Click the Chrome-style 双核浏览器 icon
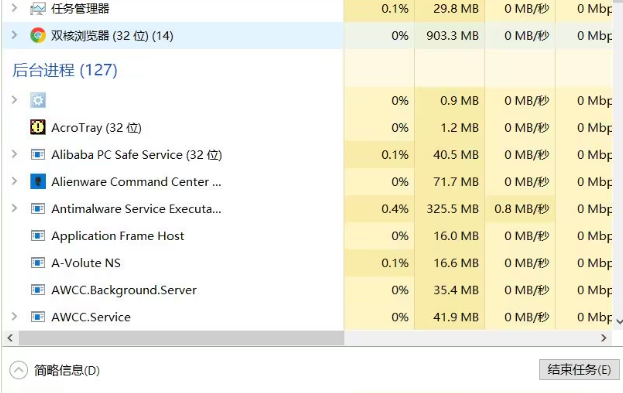 tap(38, 35)
